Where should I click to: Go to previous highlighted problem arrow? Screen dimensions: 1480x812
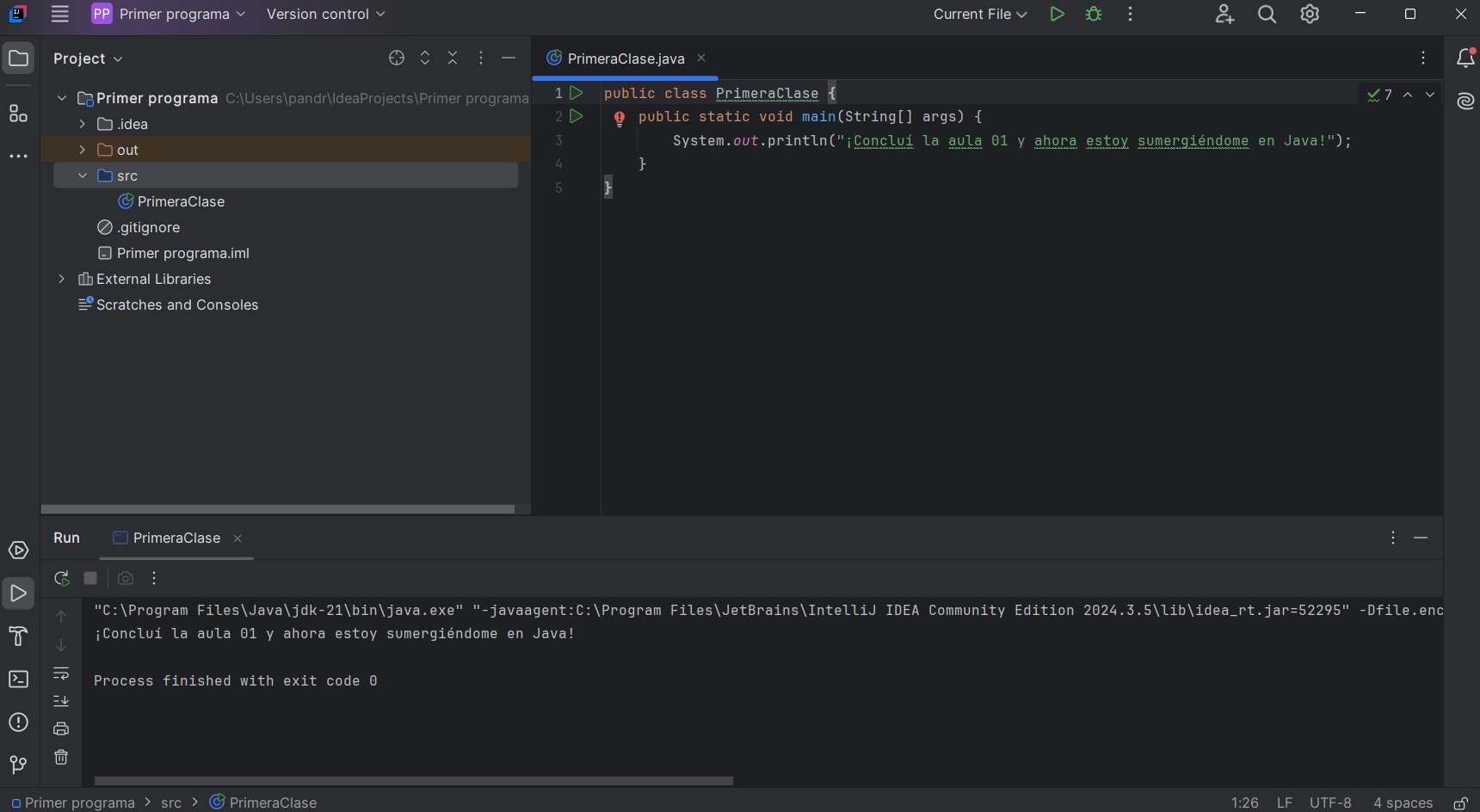[1408, 95]
